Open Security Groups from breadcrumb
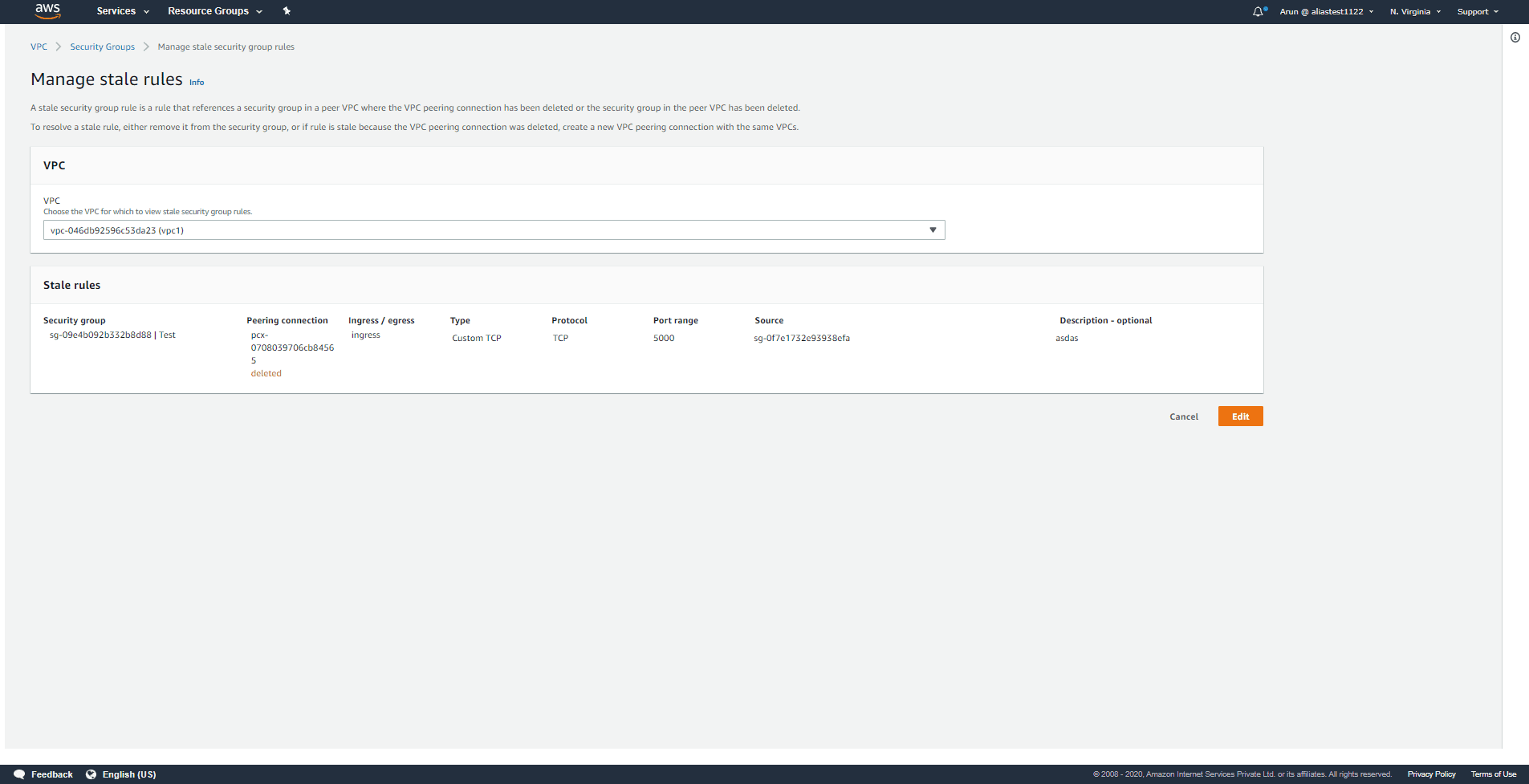 102,47
